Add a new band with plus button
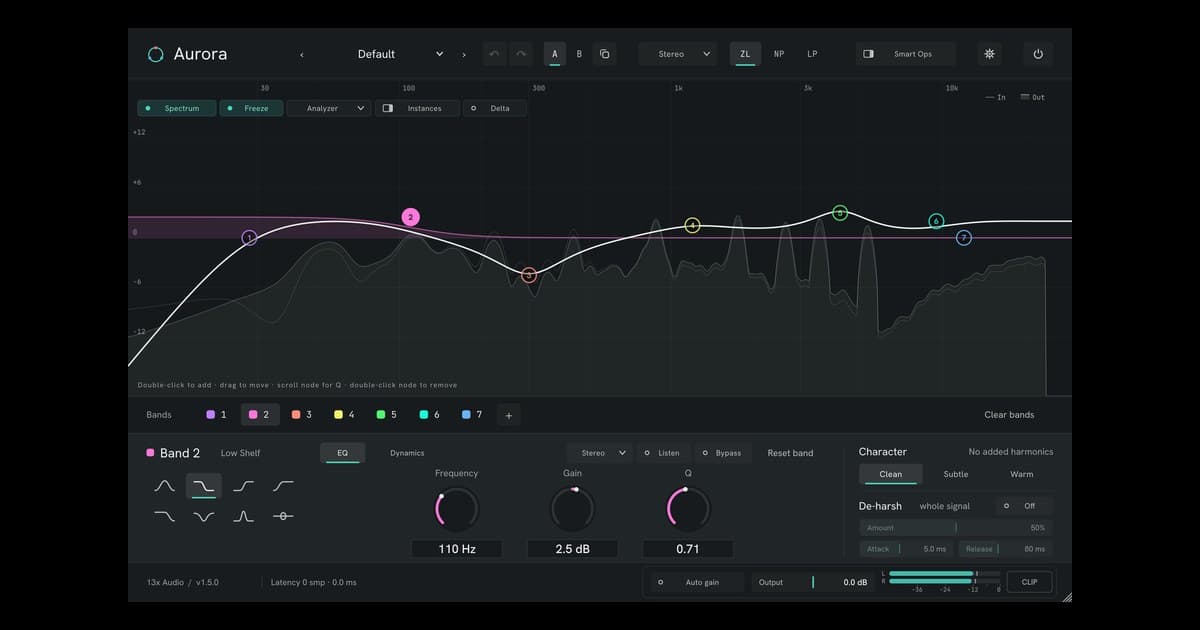The image size is (1200, 630). click(508, 415)
